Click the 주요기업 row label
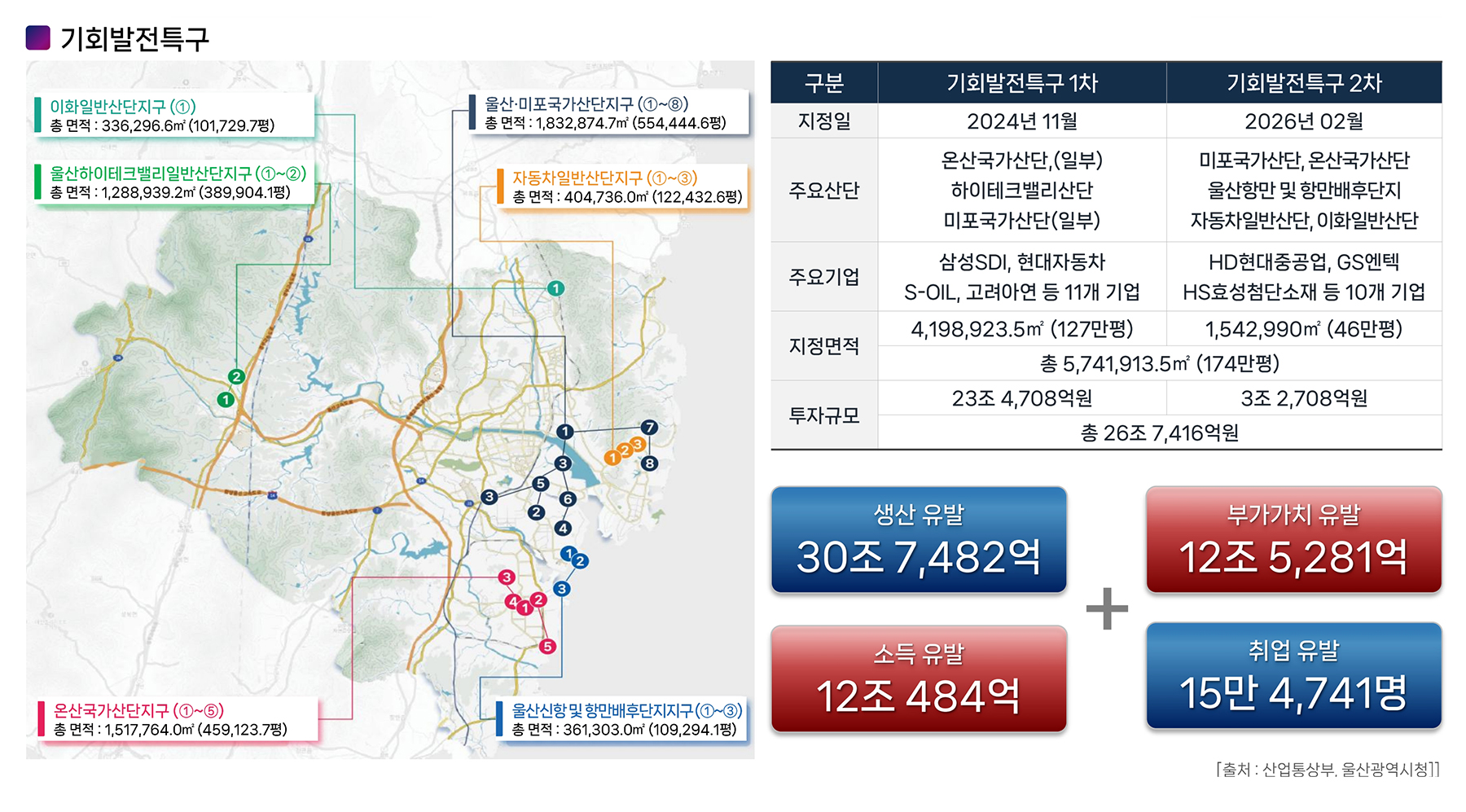 824,277
